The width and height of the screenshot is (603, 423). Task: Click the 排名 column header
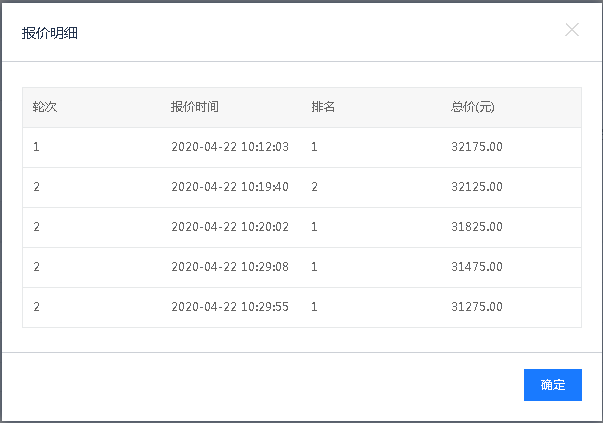322,107
